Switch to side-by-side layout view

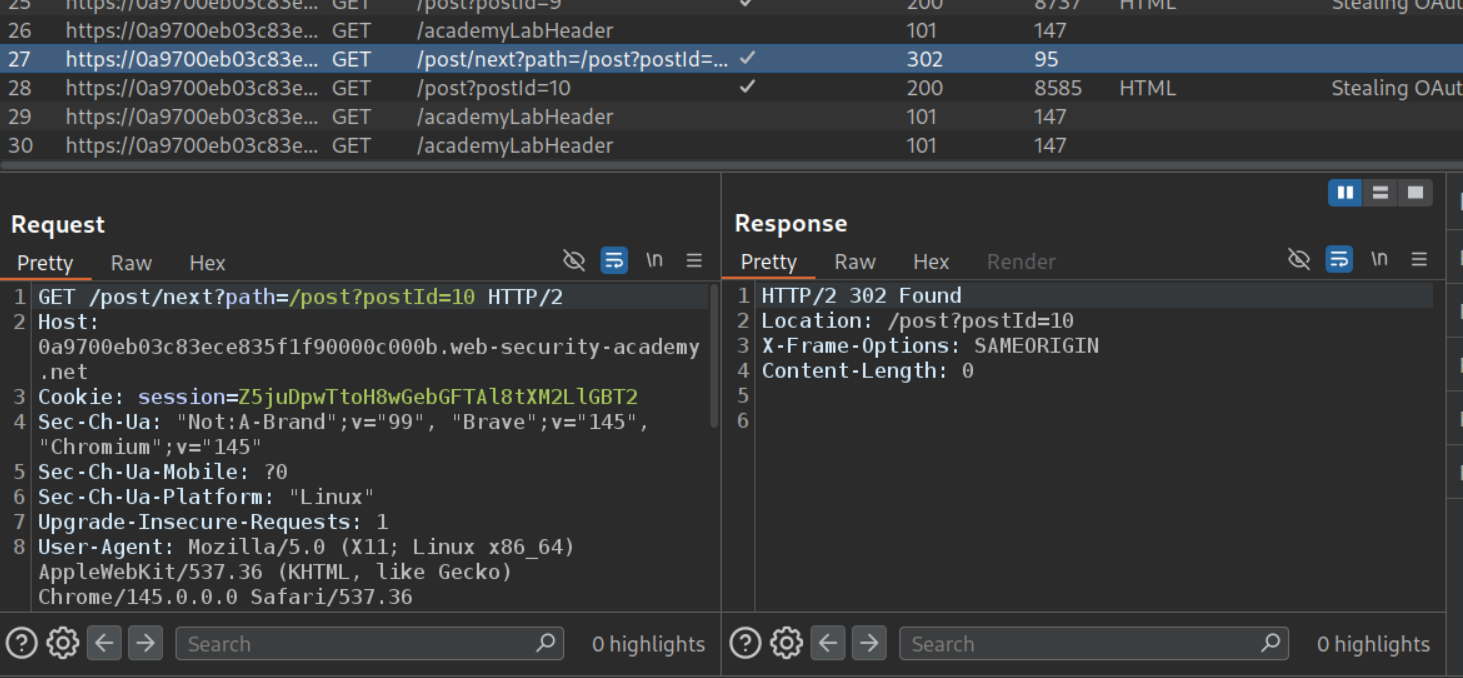click(x=1345, y=193)
